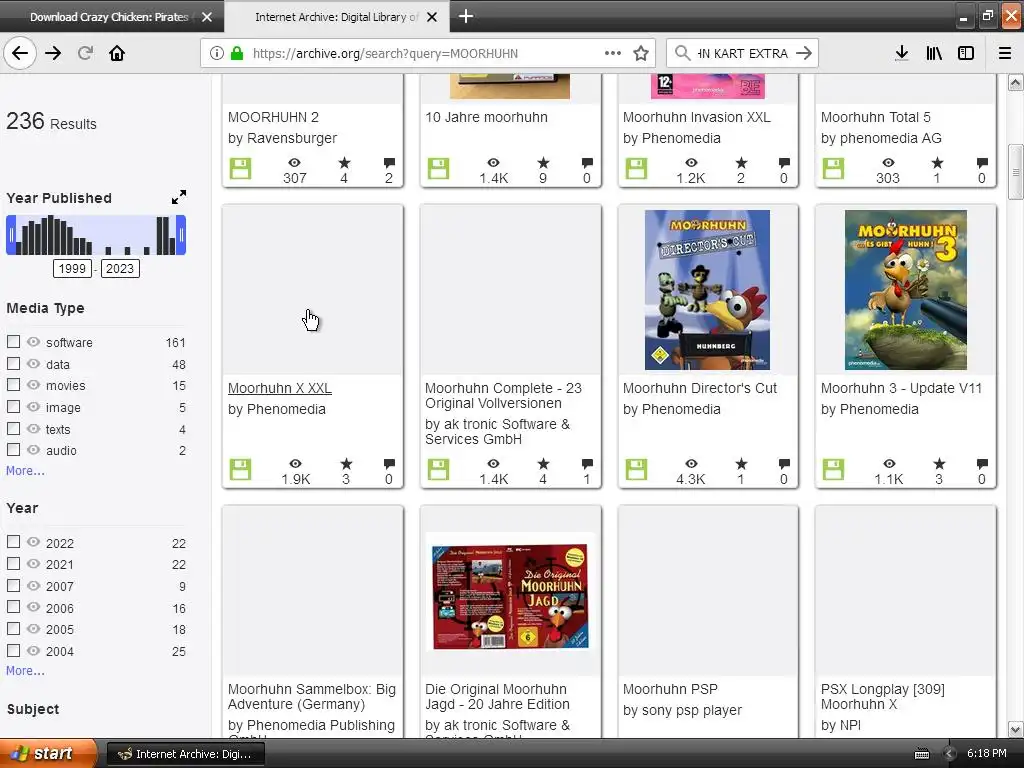Open page actions three-dot menu

[x=613, y=53]
